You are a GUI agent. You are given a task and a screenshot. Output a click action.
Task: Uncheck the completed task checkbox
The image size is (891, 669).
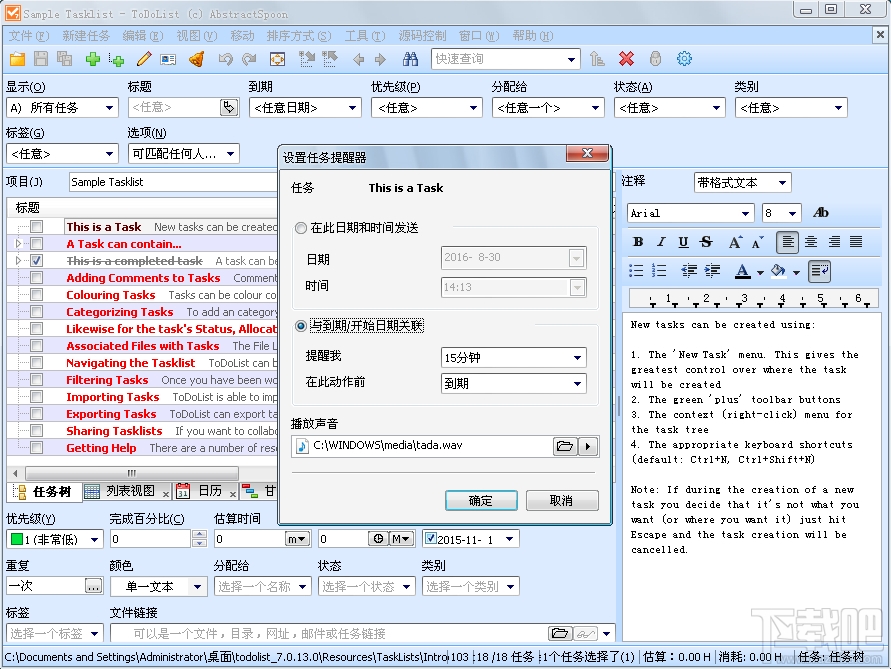(x=36, y=261)
